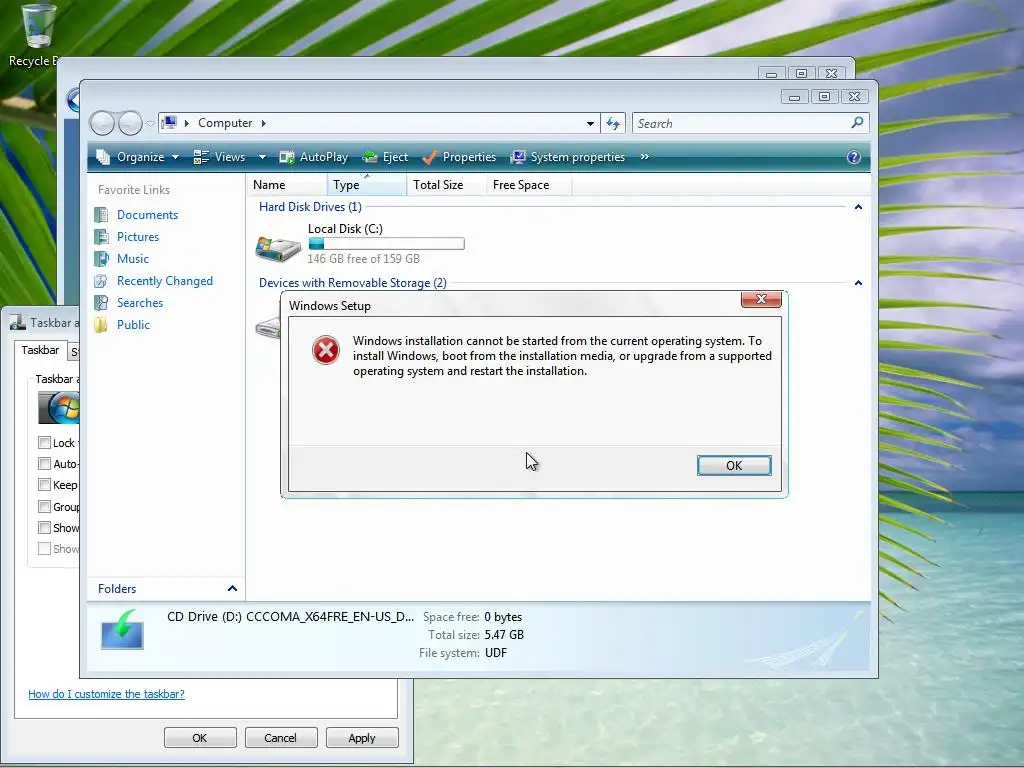Click Local Disk (C:) capacity bar
Image resolution: width=1024 pixels, height=768 pixels.
(386, 244)
